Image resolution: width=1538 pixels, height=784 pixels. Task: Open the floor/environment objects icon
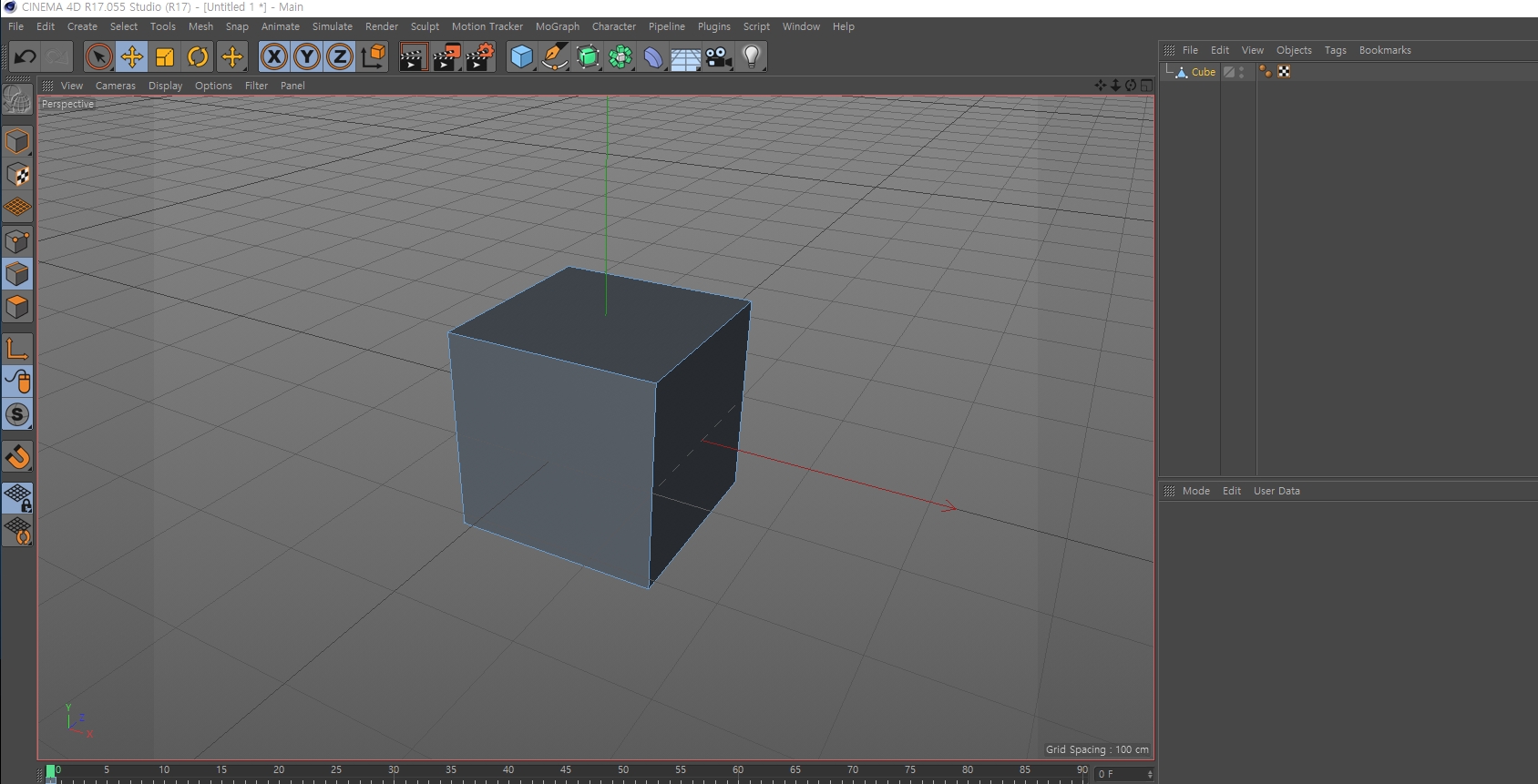pos(685,56)
